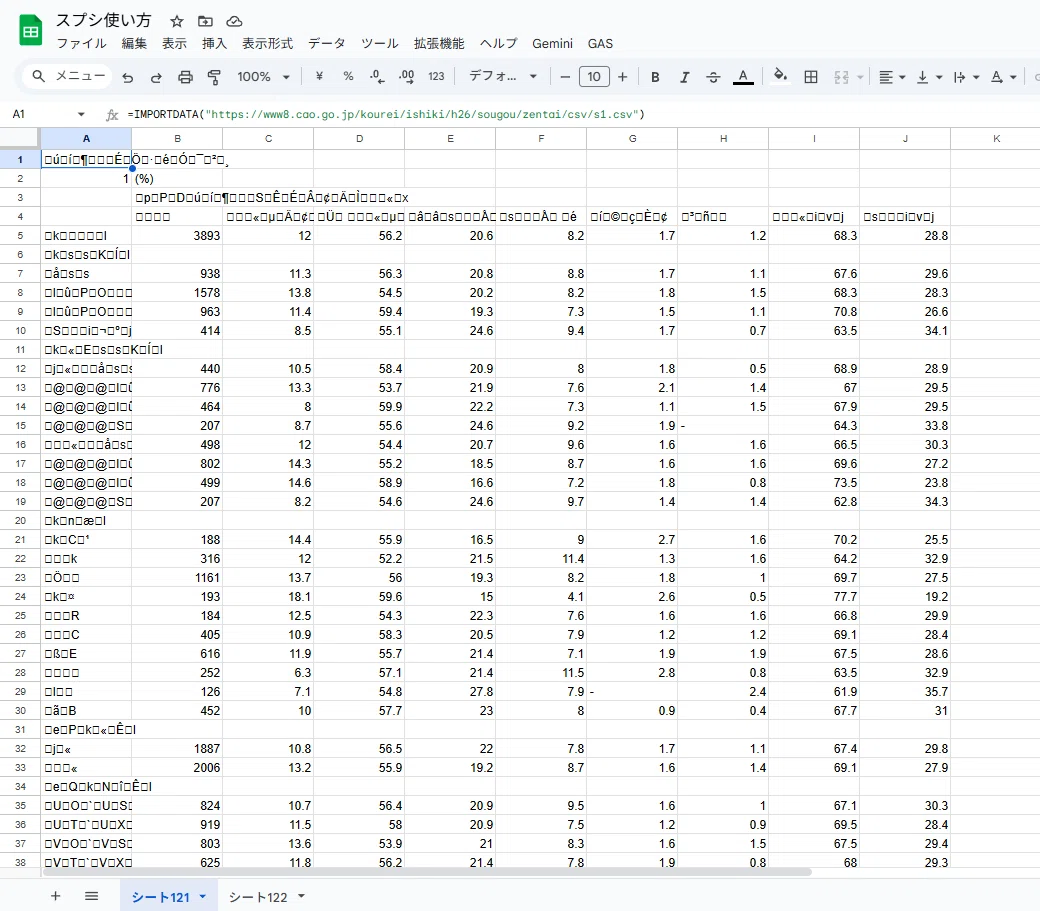Apply percent number format
This screenshot has height=911, width=1040.
(348, 77)
